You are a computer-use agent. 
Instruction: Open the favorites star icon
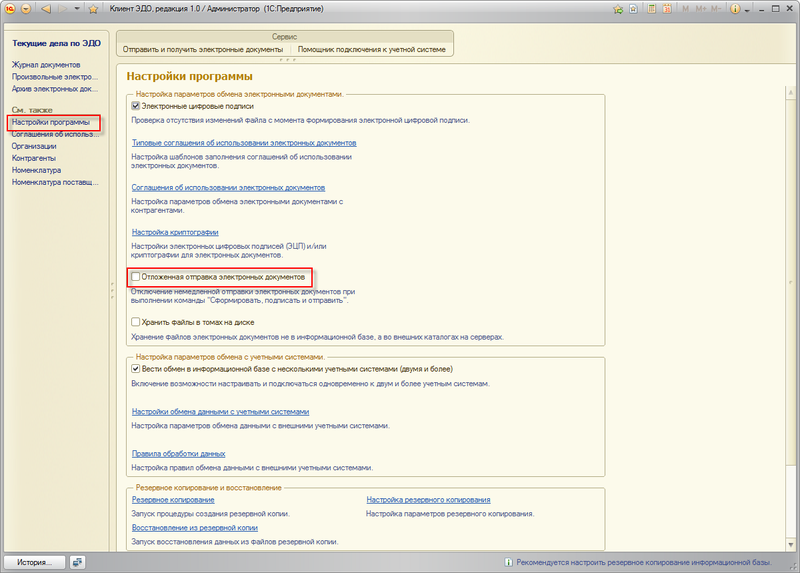point(93,9)
